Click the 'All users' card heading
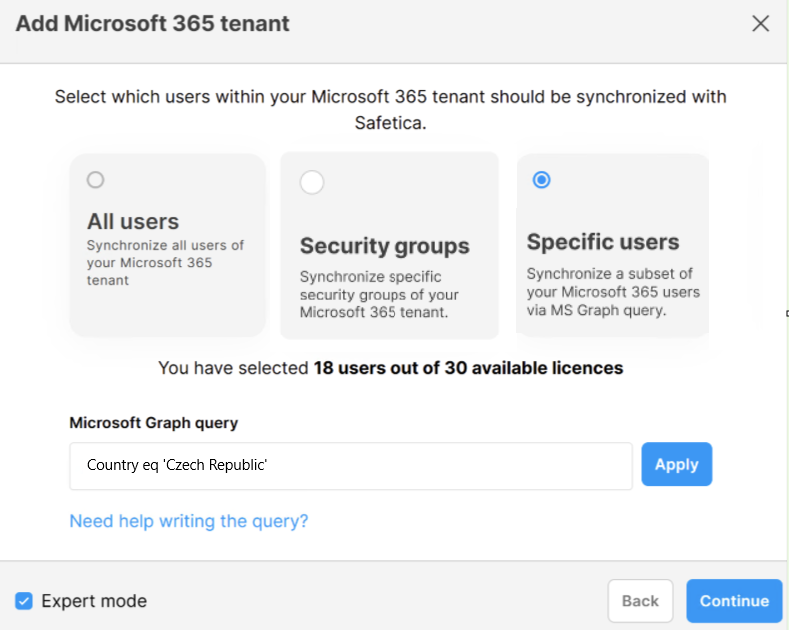This screenshot has width=789, height=630. (133, 221)
